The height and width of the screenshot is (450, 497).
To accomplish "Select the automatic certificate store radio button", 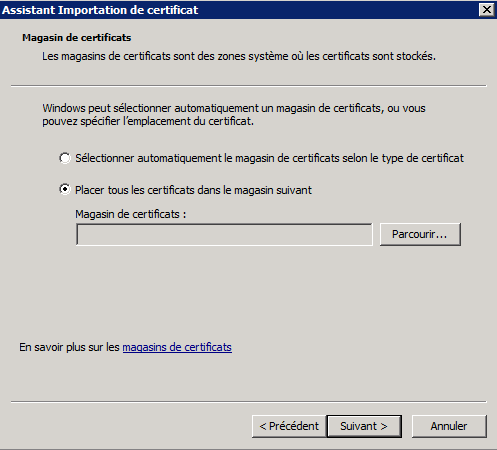I will click(x=65, y=158).
